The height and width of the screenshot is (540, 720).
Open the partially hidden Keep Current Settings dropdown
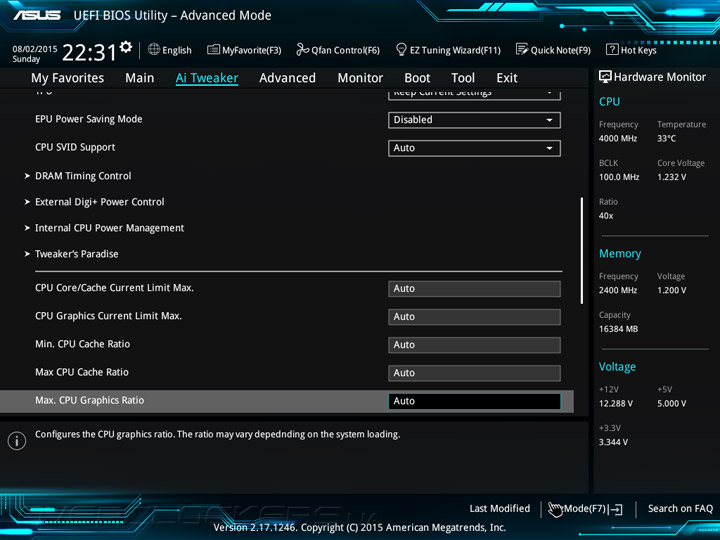point(474,94)
